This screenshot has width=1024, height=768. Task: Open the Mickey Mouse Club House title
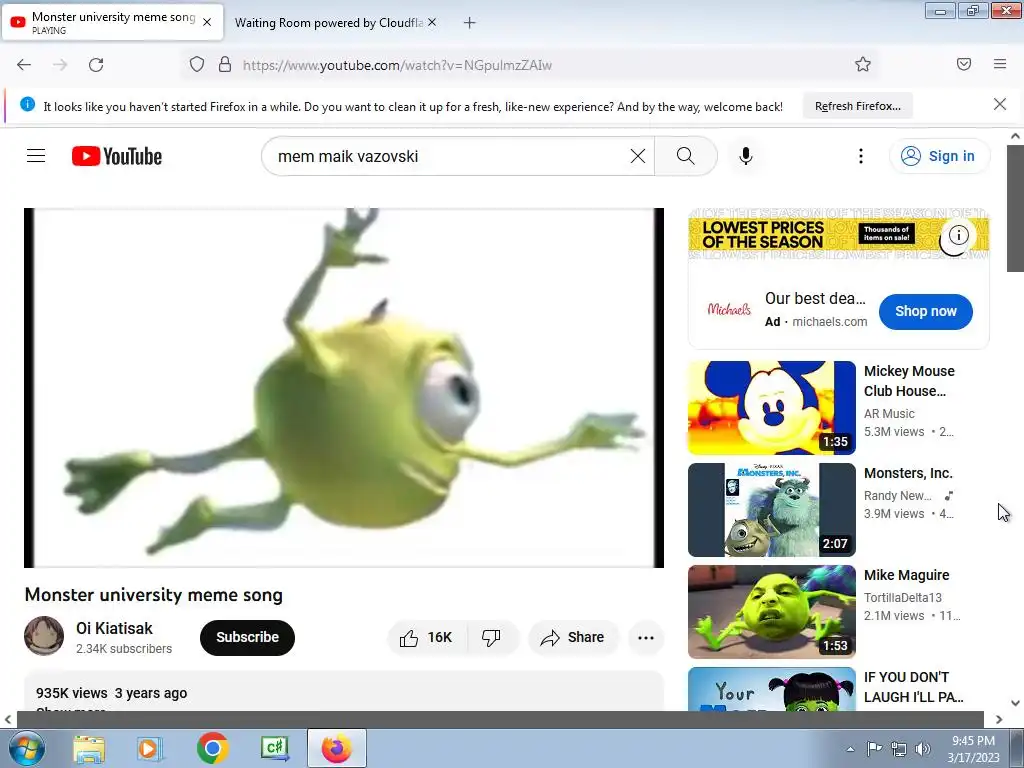click(x=909, y=381)
